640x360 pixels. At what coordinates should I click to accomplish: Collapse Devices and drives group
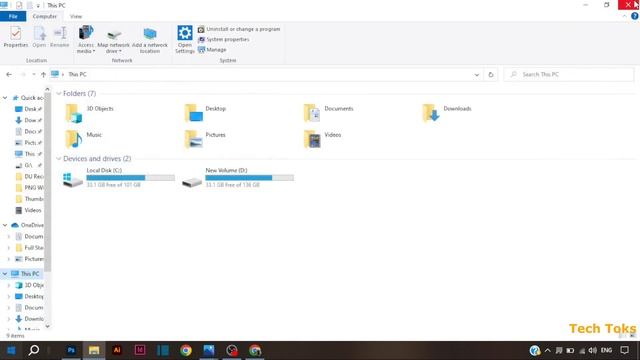tap(58, 159)
